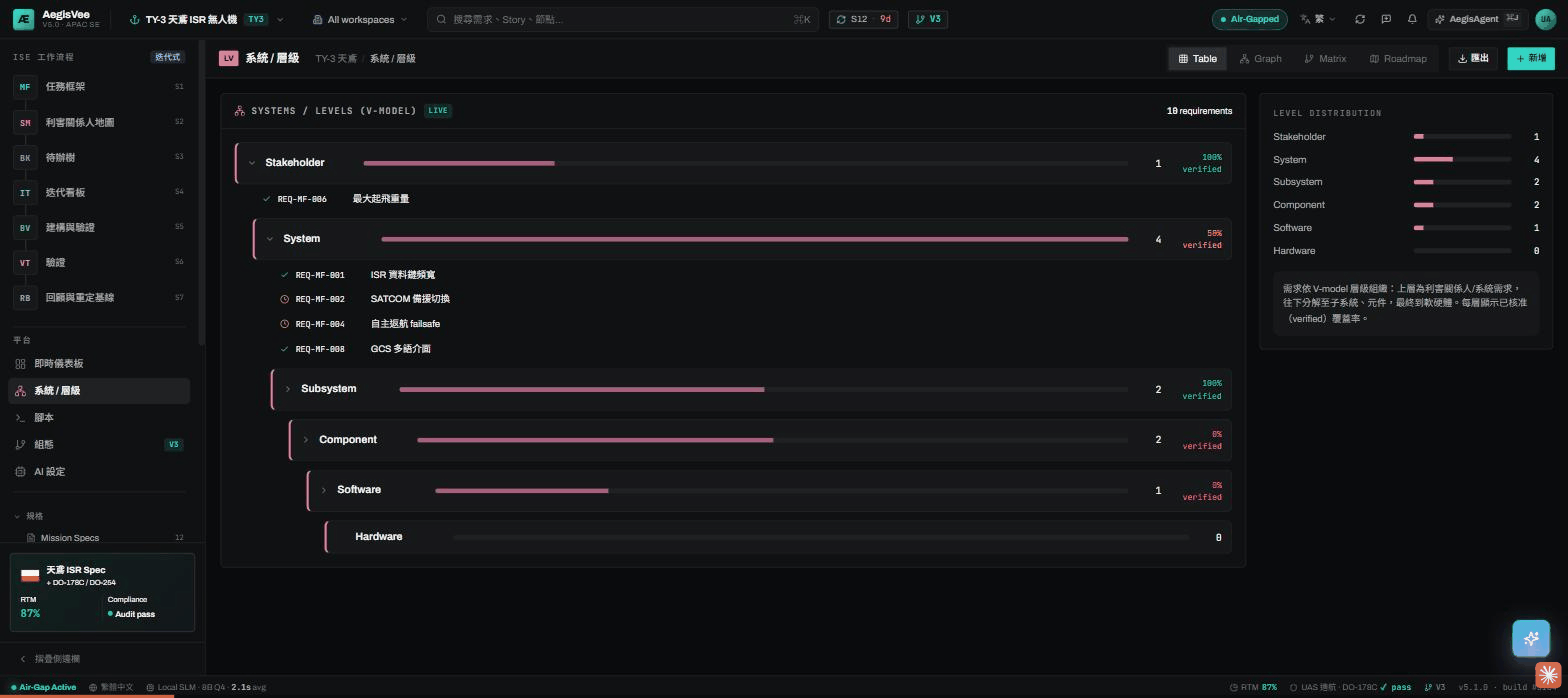Collapse the Stakeholder level
Viewport: 1568px width, 698px height.
[x=252, y=163]
